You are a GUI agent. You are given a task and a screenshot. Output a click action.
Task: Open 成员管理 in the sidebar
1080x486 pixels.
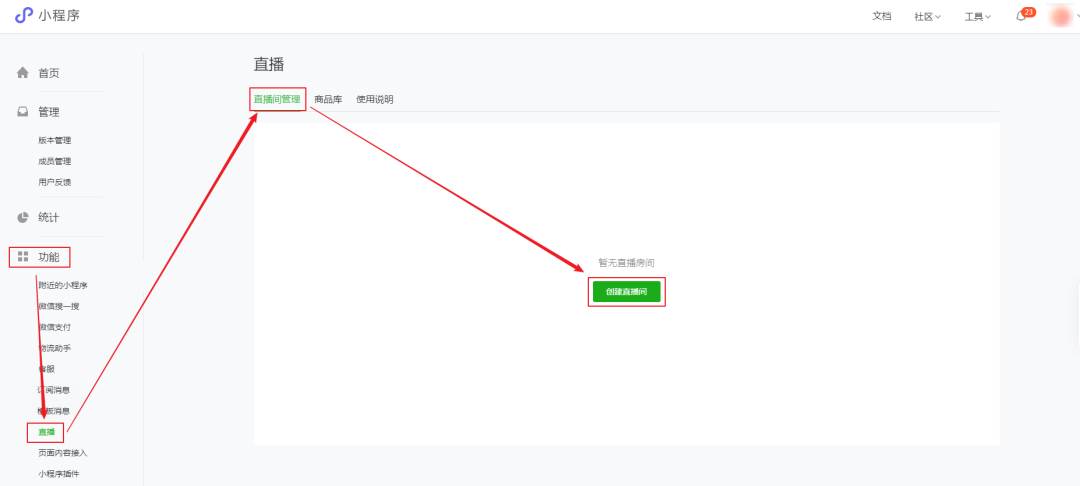point(54,161)
